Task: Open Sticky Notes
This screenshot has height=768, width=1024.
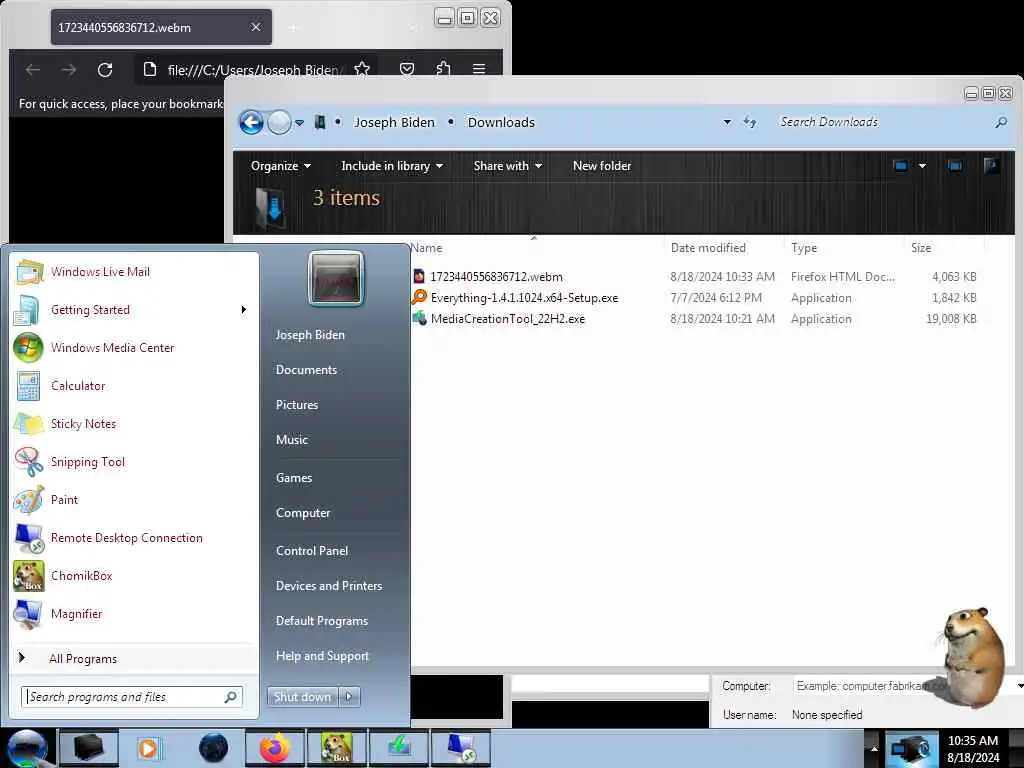Action: (83, 424)
